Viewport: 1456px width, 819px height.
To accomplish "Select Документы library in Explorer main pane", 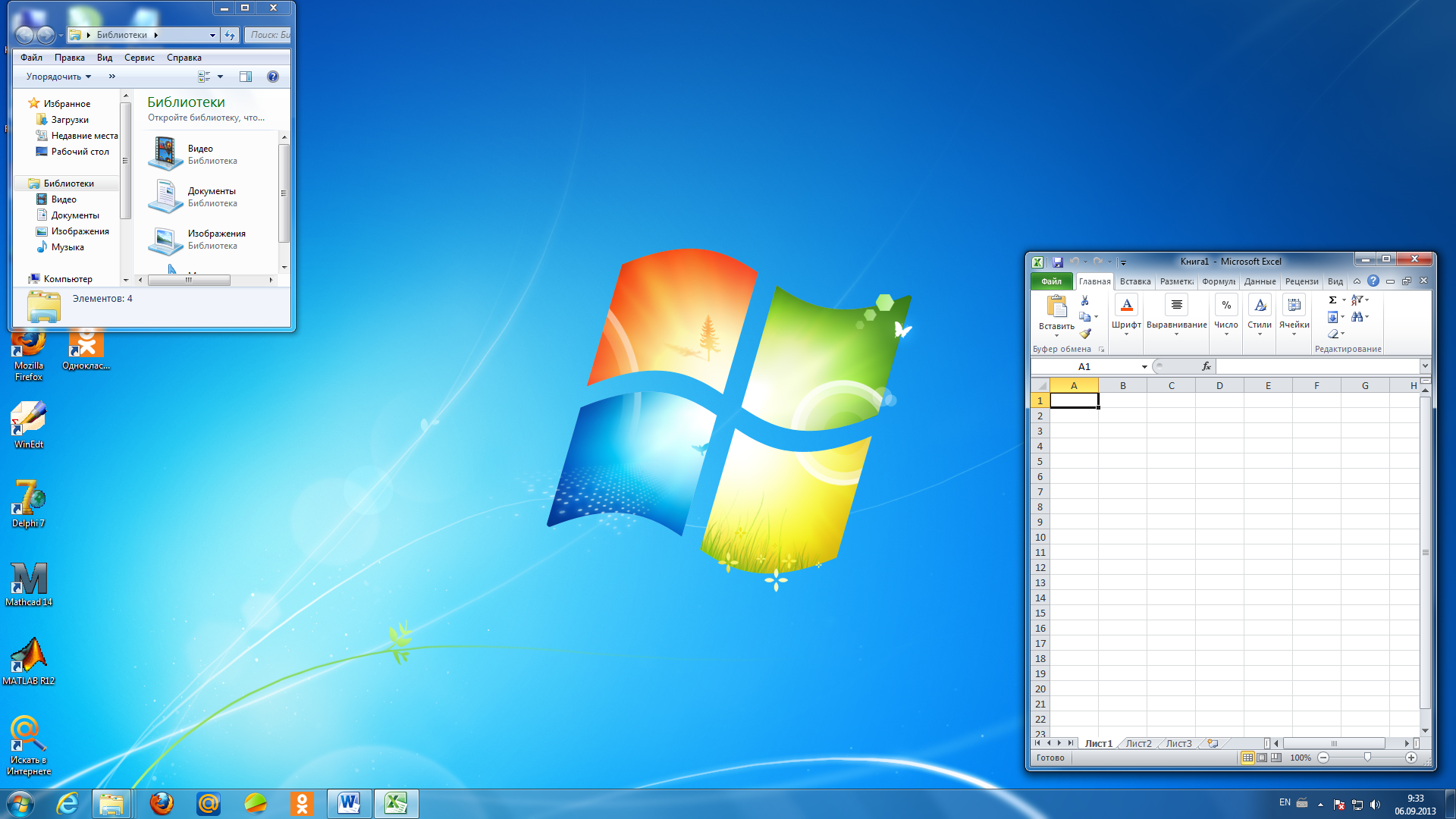I will click(x=193, y=196).
